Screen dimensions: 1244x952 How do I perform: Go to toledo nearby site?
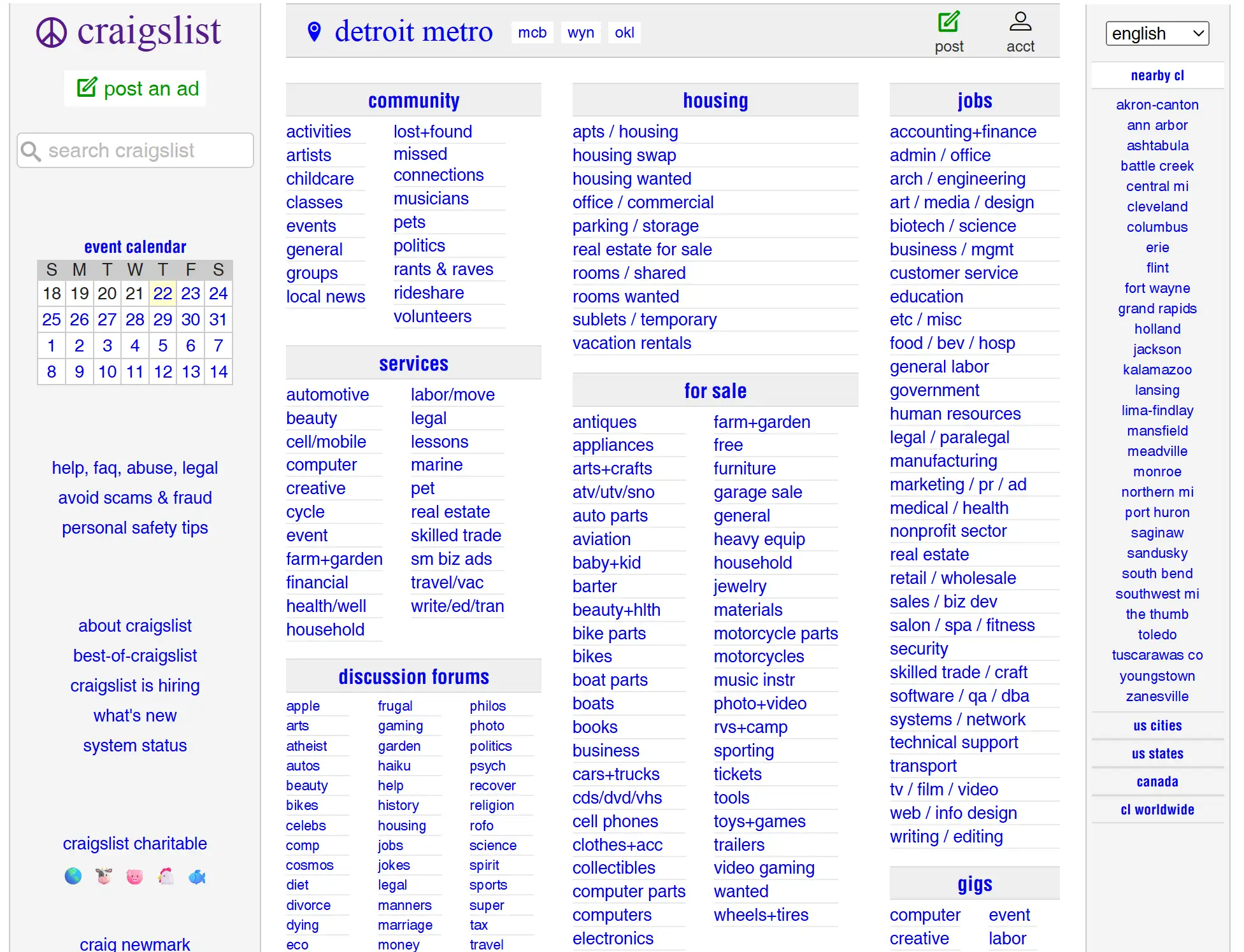coord(1157,634)
